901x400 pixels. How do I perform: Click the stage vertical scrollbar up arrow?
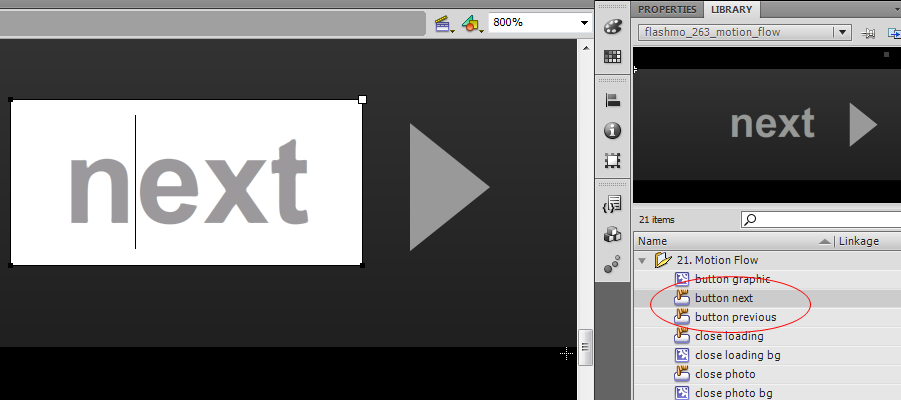(x=586, y=48)
